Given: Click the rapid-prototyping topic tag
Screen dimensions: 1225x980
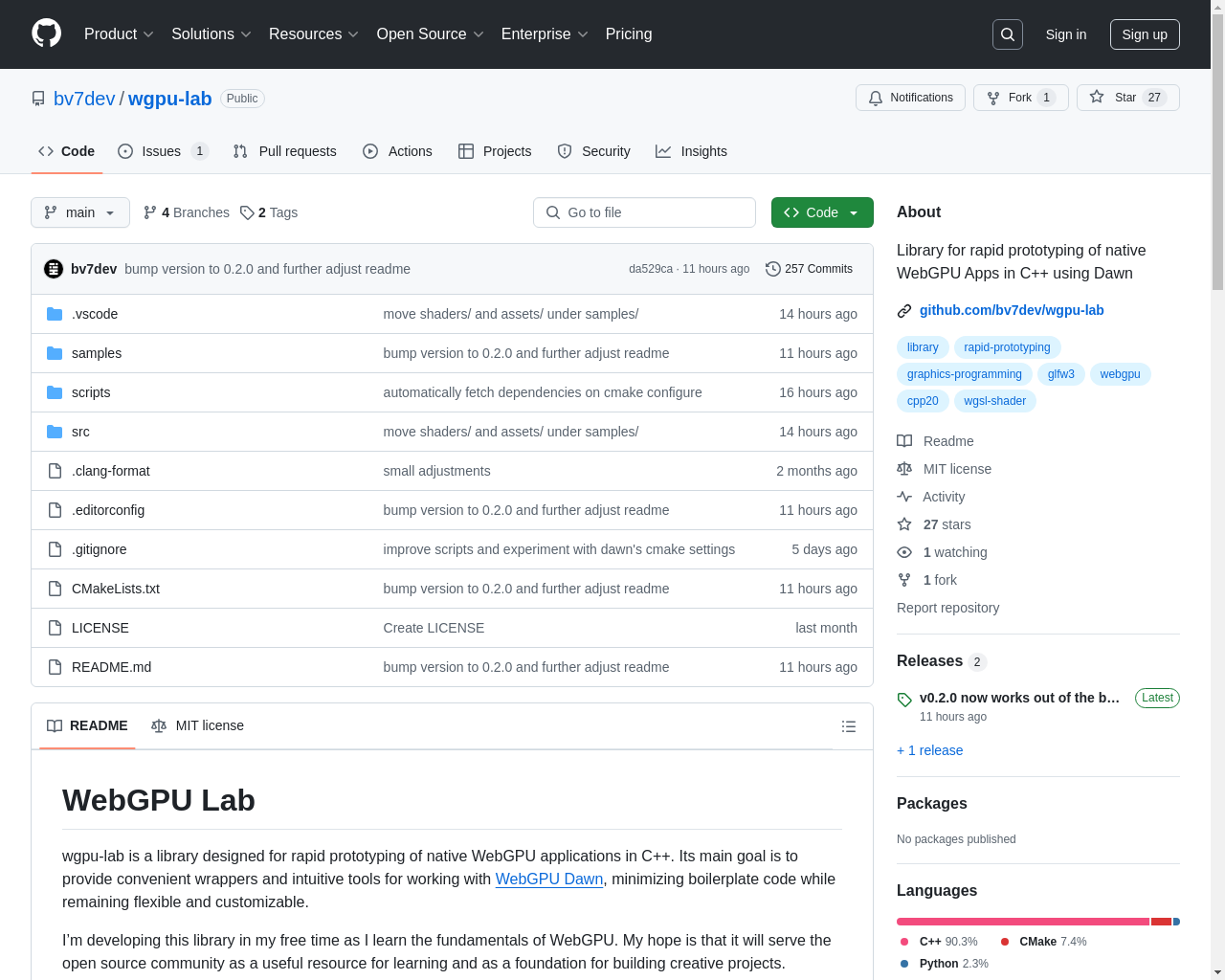Looking at the screenshot, I should (x=1007, y=347).
